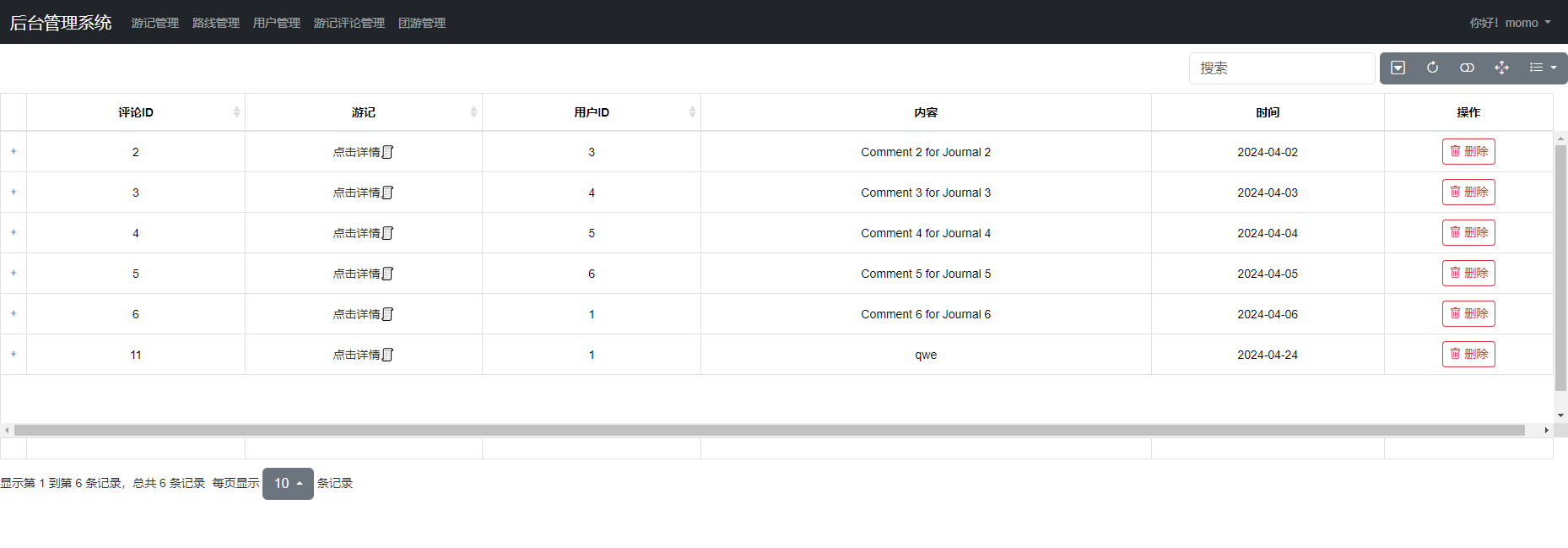Sort table by 用户ID column
The width and height of the screenshot is (1568, 548).
[x=592, y=112]
